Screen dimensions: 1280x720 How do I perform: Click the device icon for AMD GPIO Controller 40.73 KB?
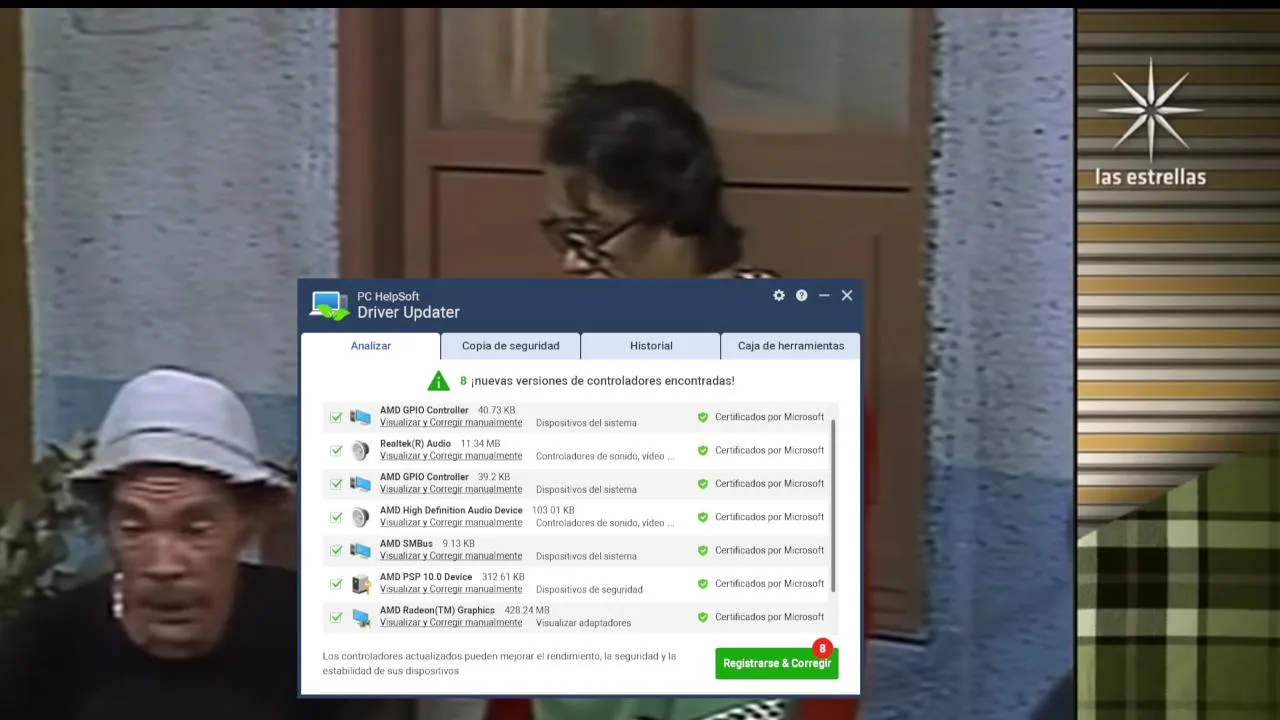pyautogui.click(x=360, y=417)
